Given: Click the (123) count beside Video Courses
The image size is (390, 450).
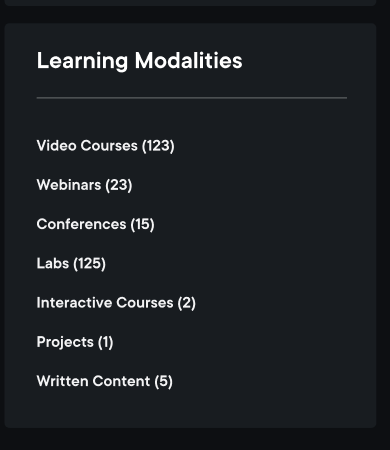Looking at the screenshot, I should pos(158,146).
